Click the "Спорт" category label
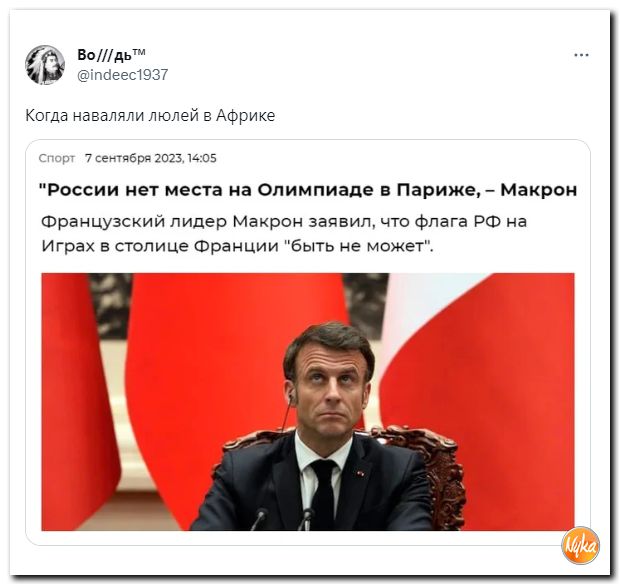Image resolution: width=621 pixels, height=586 pixels. coord(57,158)
